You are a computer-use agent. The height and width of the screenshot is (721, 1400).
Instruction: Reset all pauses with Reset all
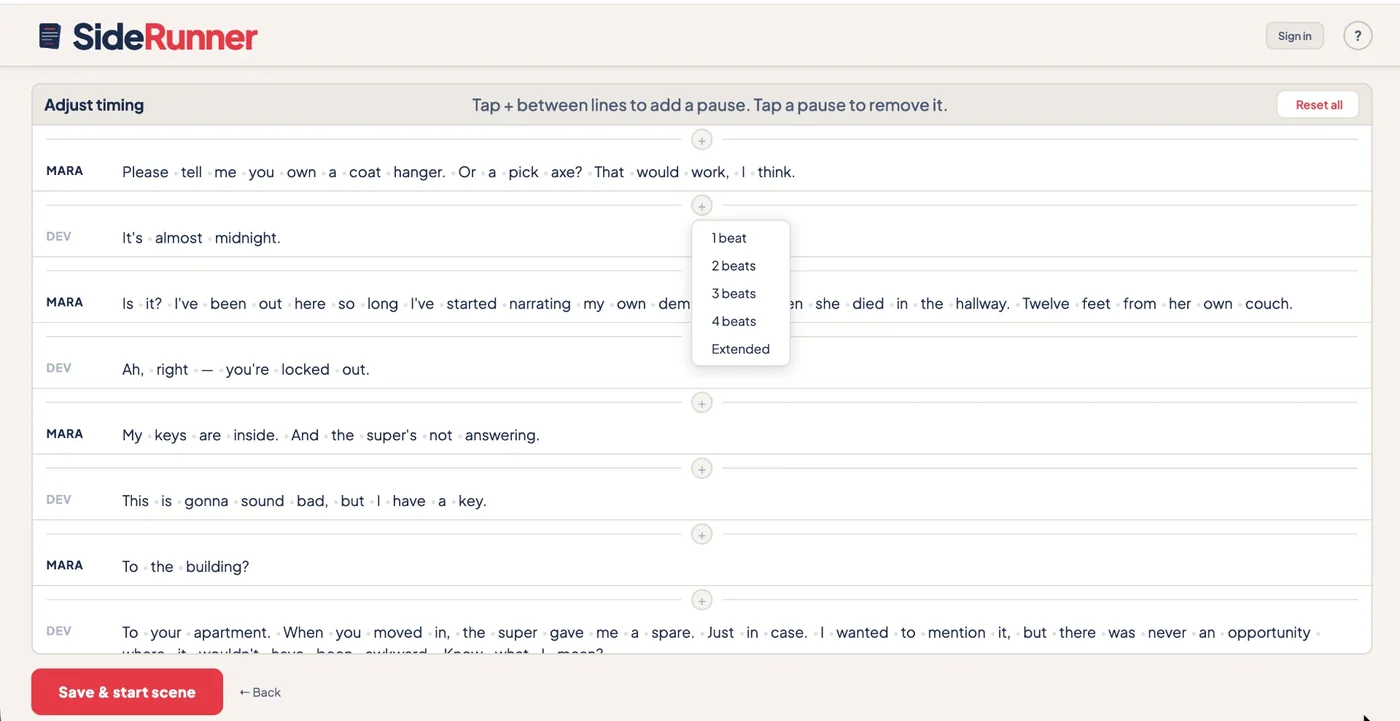pyautogui.click(x=1319, y=105)
